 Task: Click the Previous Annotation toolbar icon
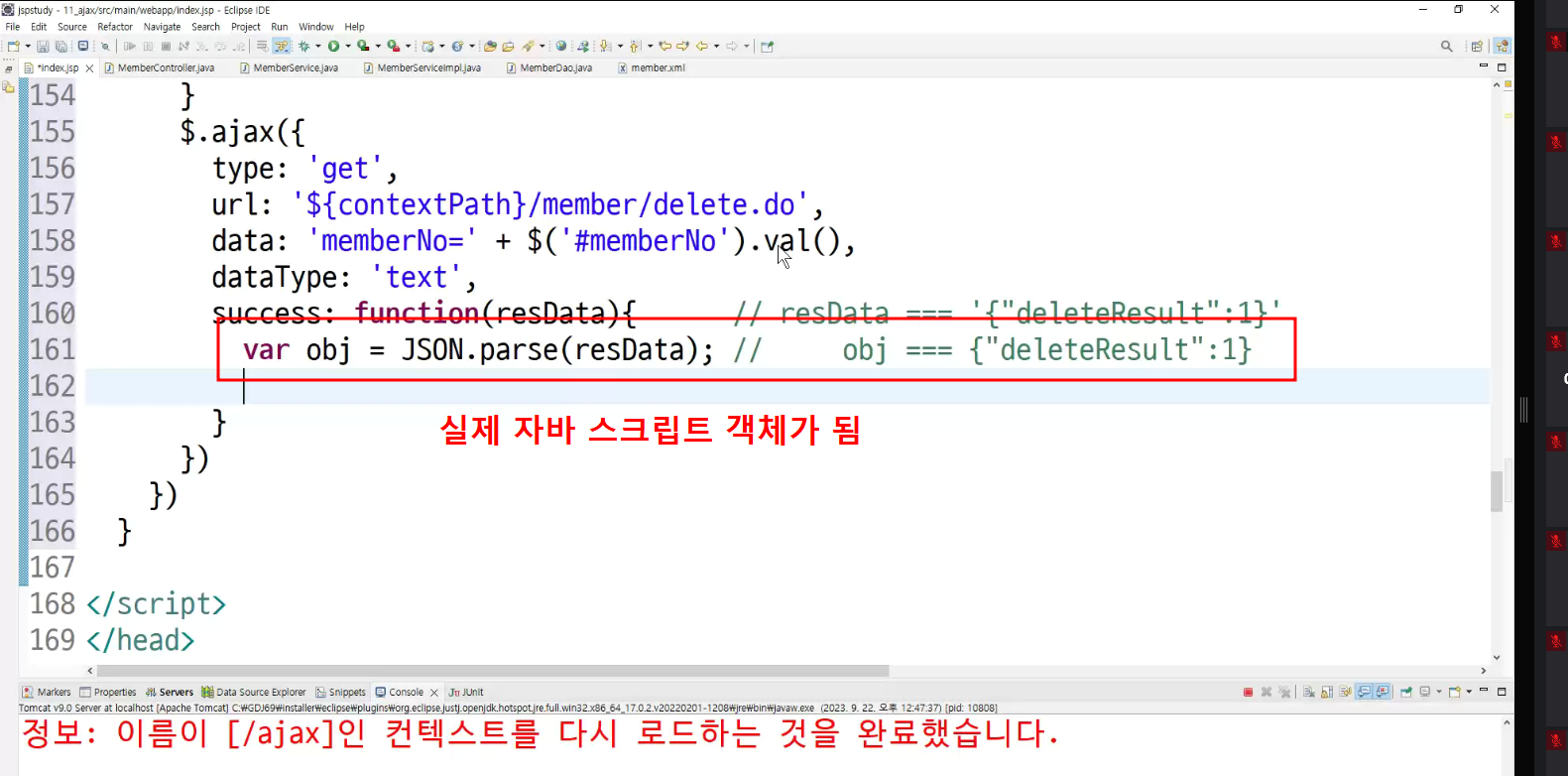click(636, 47)
